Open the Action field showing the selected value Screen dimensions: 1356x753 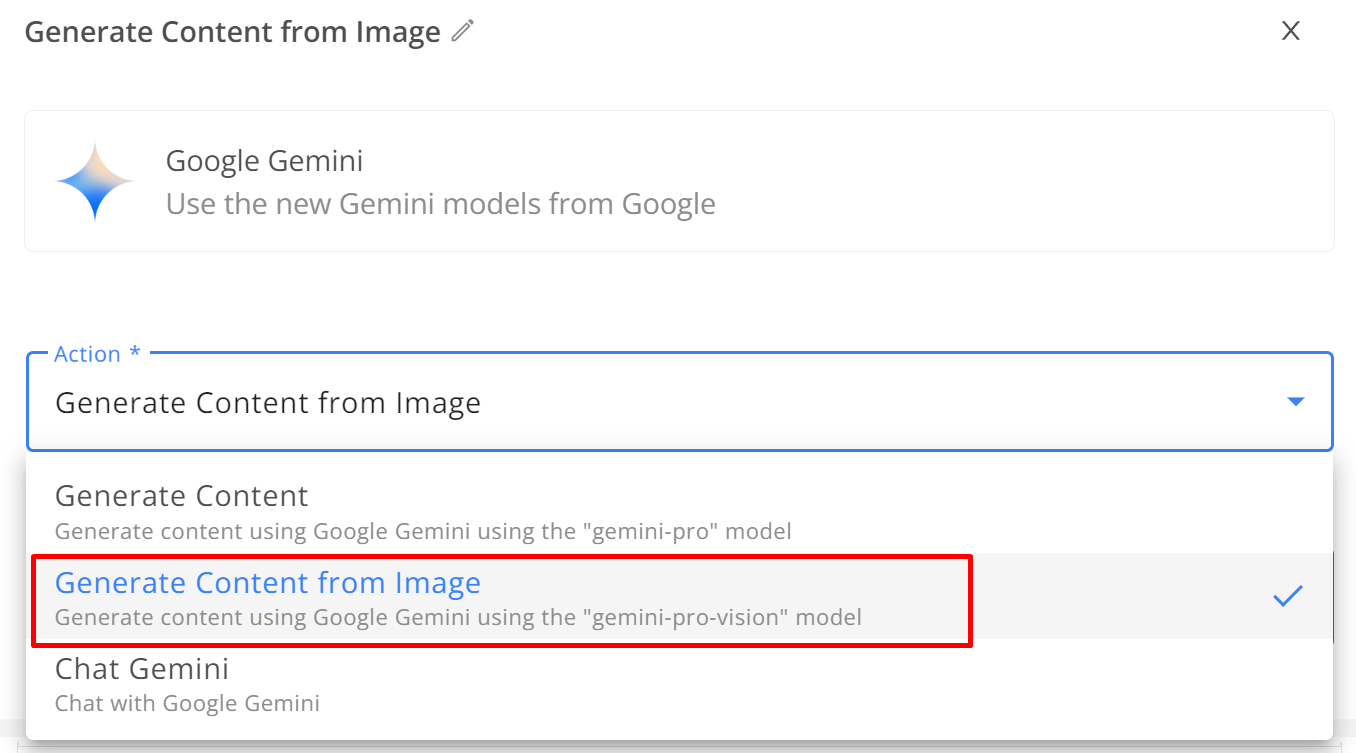[x=679, y=402]
